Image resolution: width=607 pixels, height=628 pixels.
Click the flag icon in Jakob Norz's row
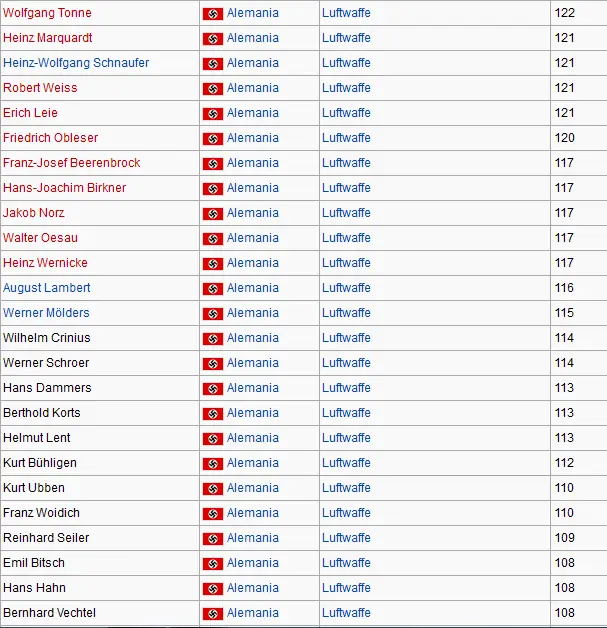pos(213,214)
